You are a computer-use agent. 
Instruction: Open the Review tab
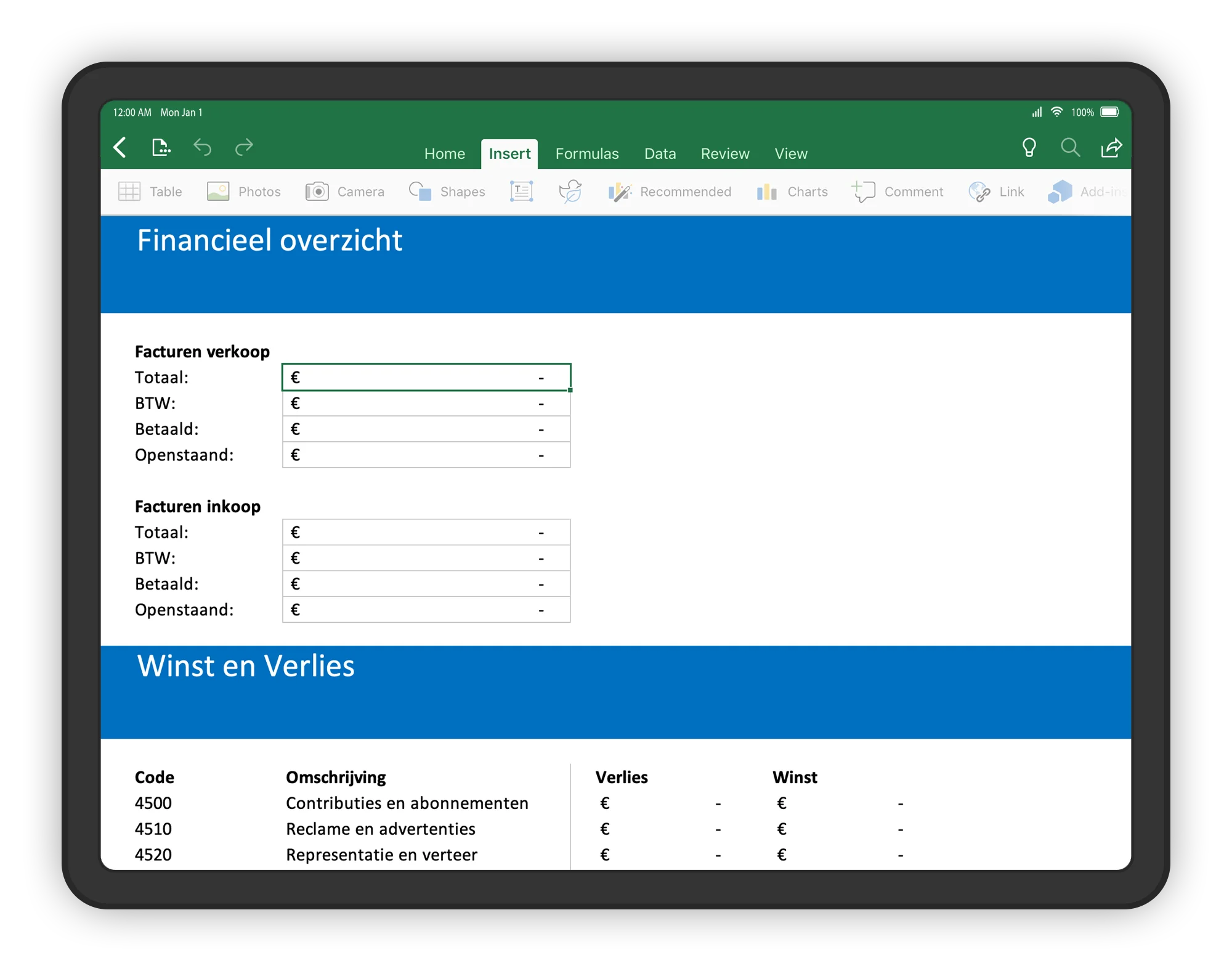725,153
